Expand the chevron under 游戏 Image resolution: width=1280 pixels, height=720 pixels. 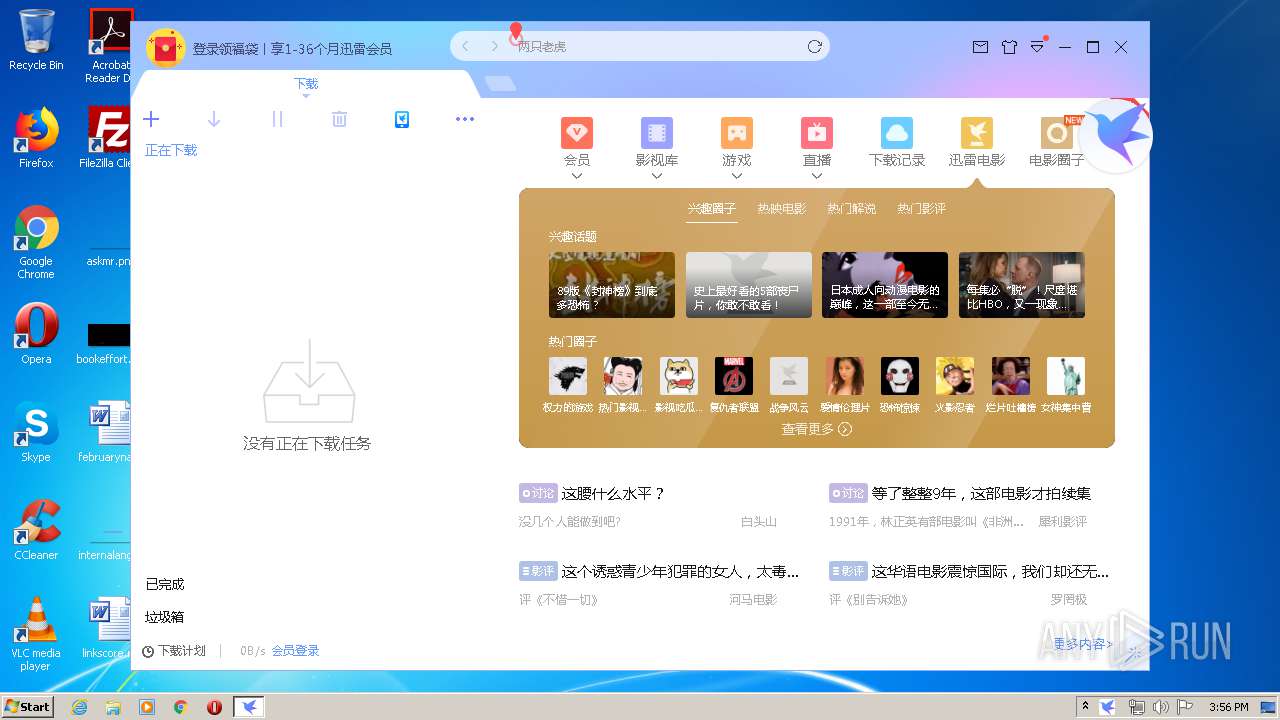pos(737,176)
